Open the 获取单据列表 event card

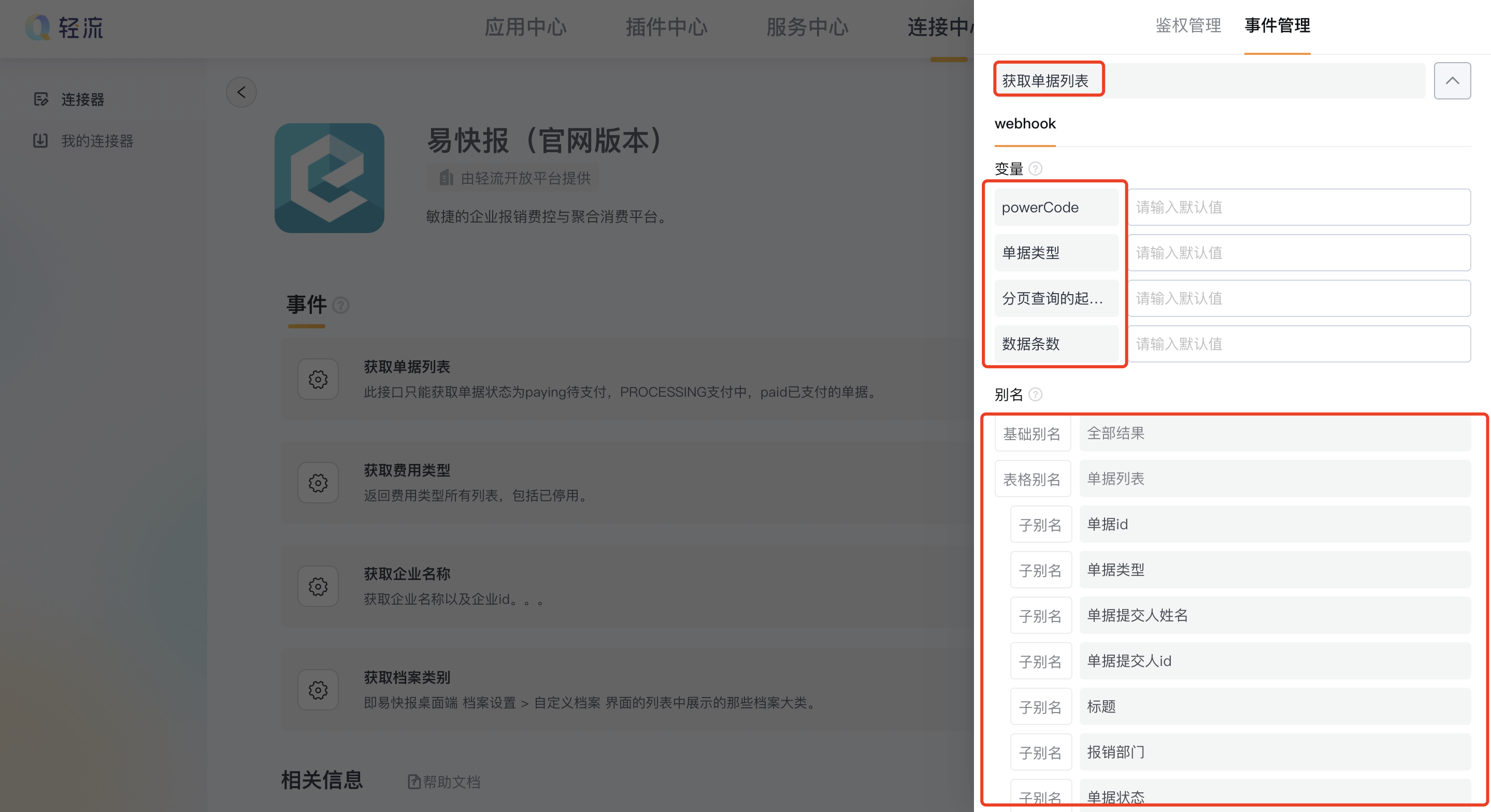point(627,379)
